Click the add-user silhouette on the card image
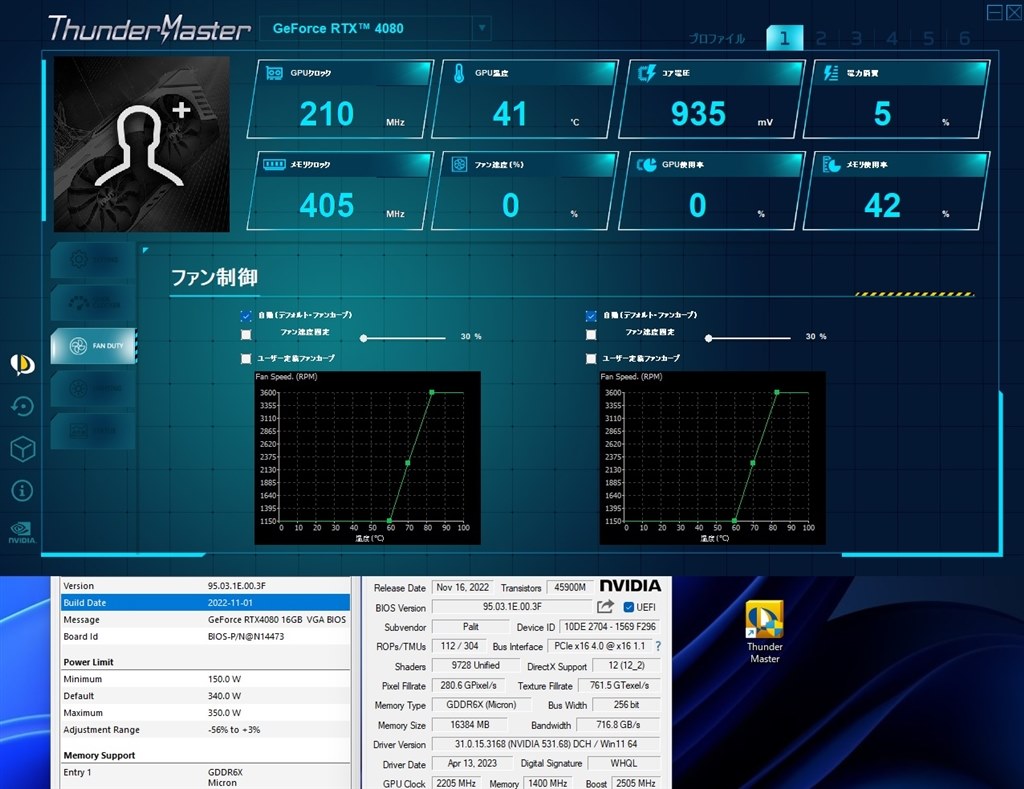Screen dimensions: 1024x789 point(144,145)
